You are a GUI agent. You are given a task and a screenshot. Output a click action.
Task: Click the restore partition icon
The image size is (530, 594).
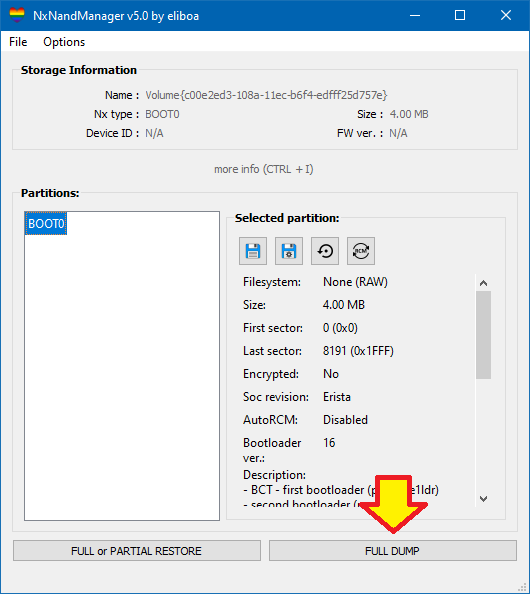(325, 251)
